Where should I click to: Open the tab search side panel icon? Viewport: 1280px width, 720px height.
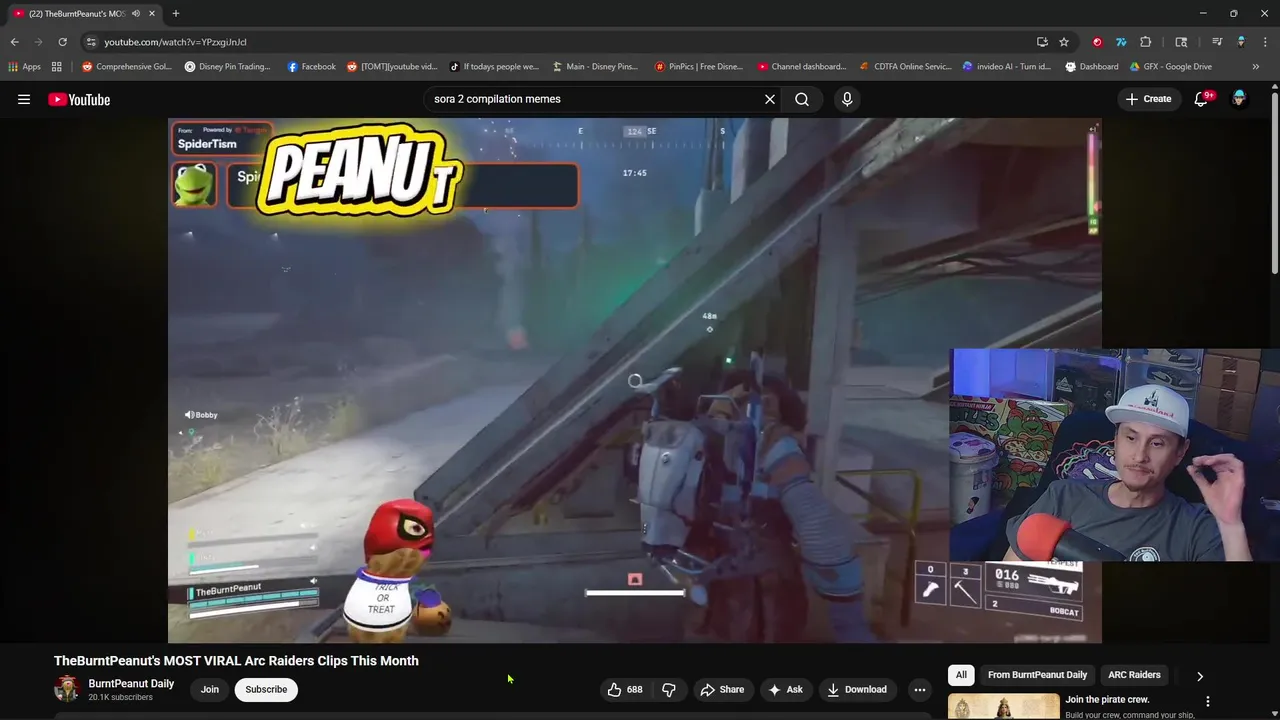point(1181,42)
